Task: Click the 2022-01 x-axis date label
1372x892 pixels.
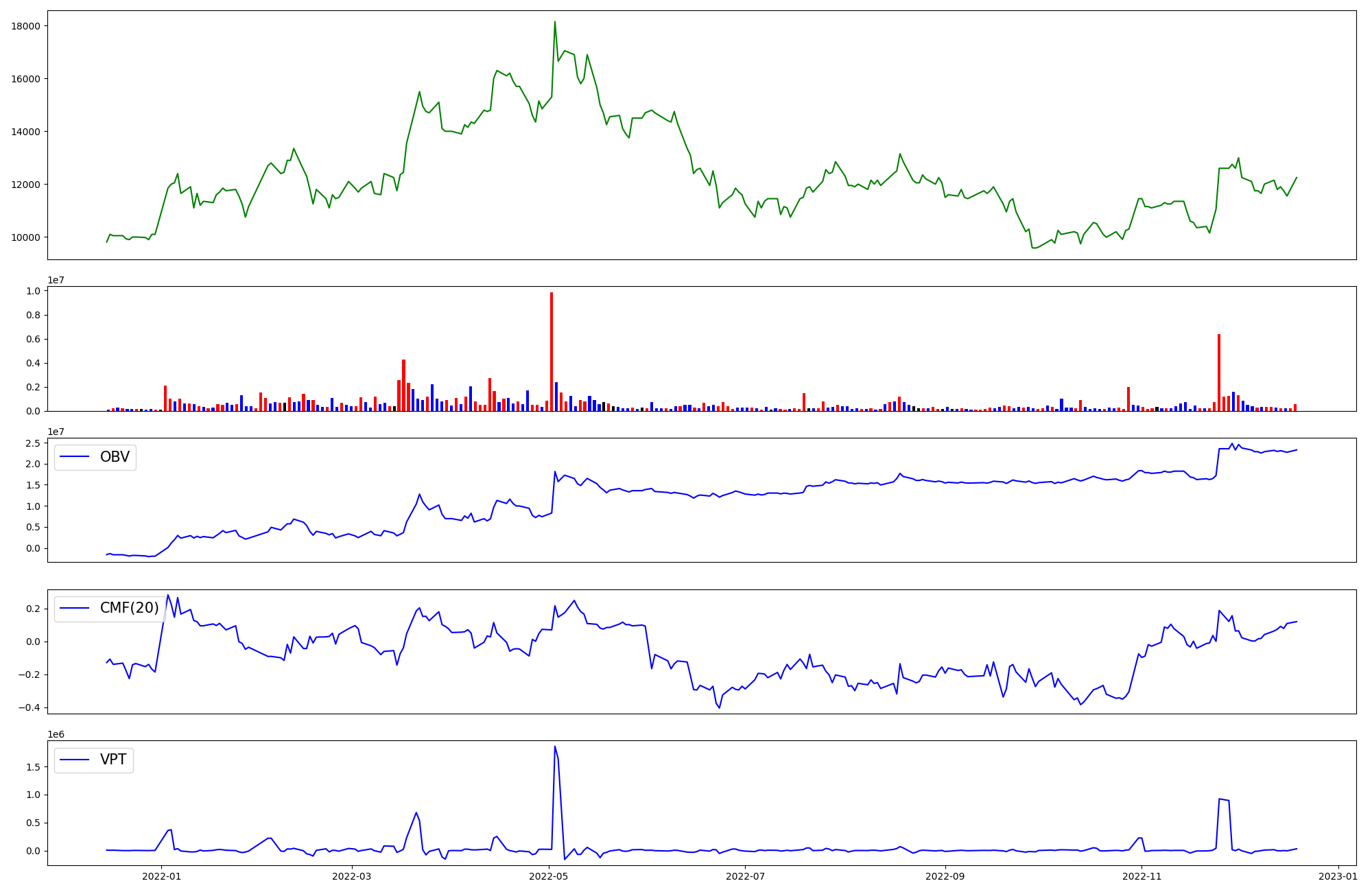Action: click(x=162, y=876)
